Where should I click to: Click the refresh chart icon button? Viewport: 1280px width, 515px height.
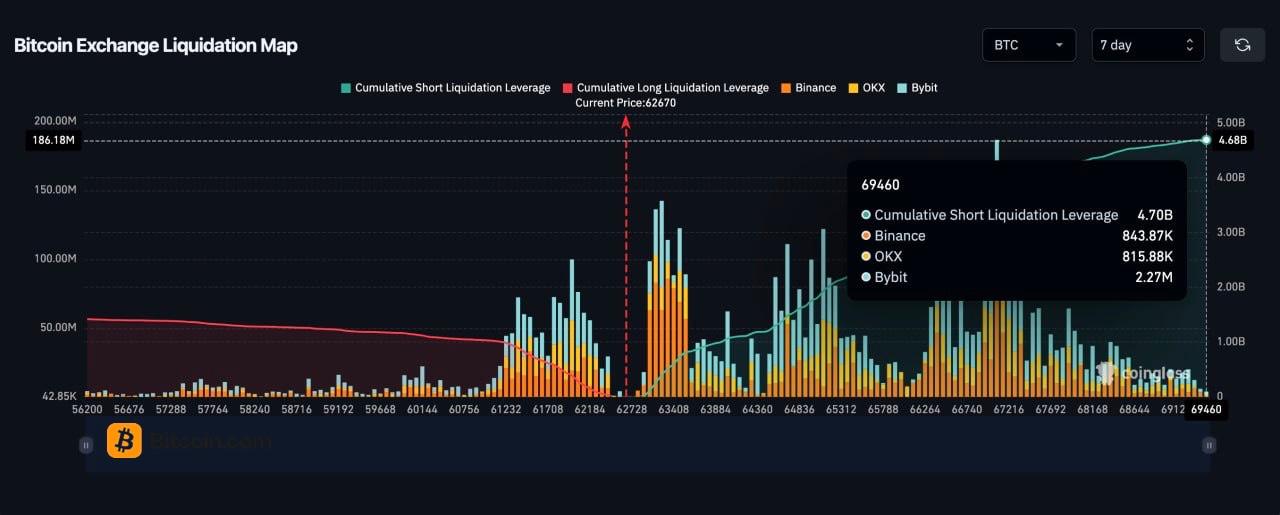(x=1242, y=45)
